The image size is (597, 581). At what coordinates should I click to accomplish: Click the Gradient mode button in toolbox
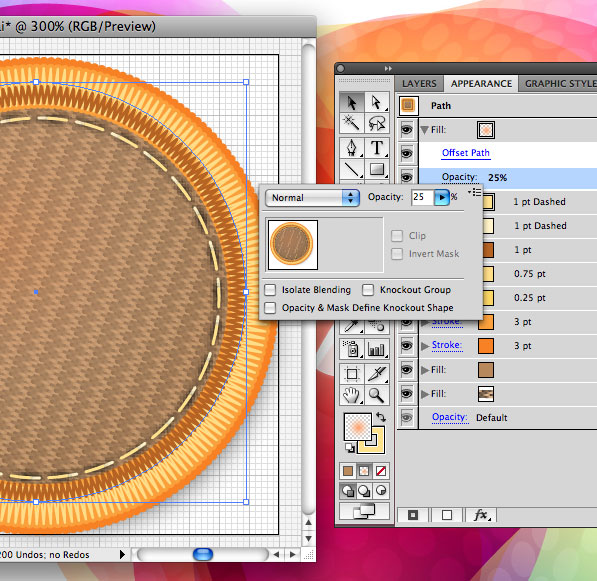click(364, 471)
